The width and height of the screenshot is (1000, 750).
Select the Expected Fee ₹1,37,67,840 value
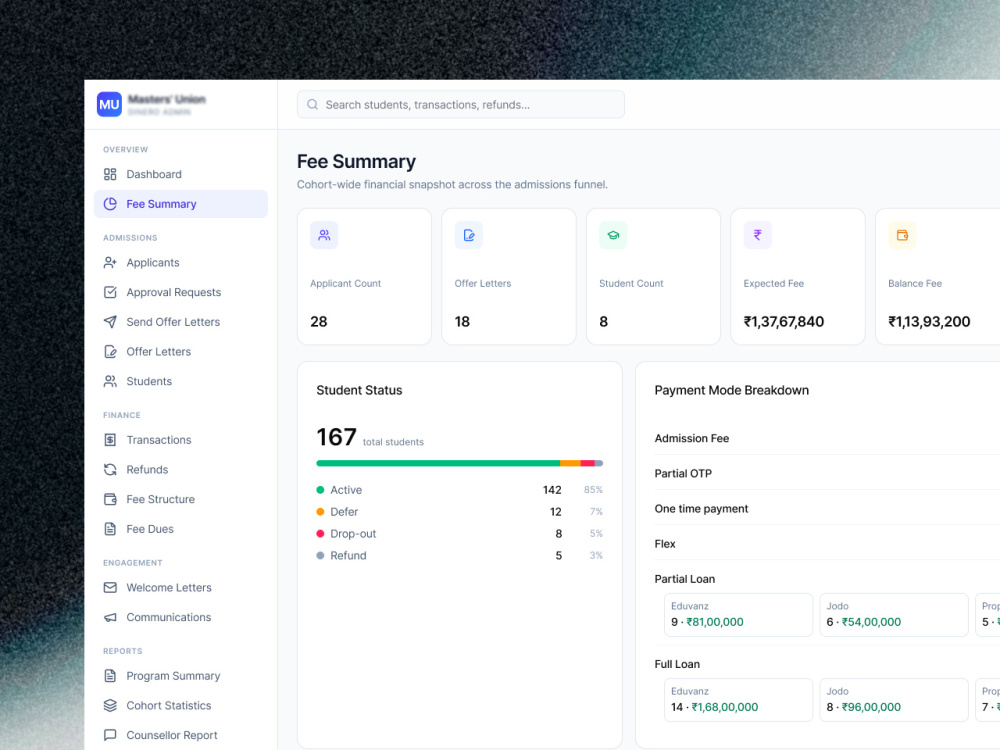click(x=784, y=321)
